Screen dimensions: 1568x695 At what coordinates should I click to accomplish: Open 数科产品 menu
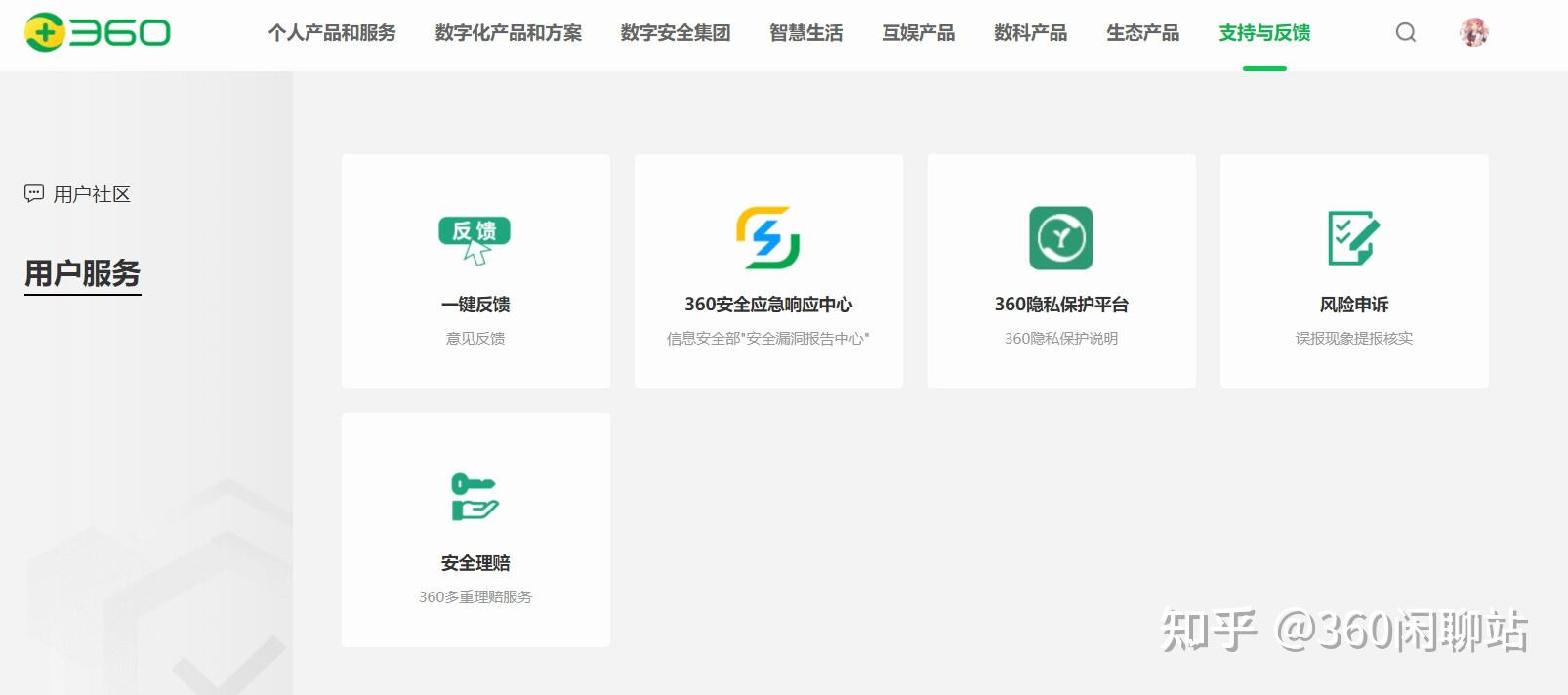(1030, 33)
